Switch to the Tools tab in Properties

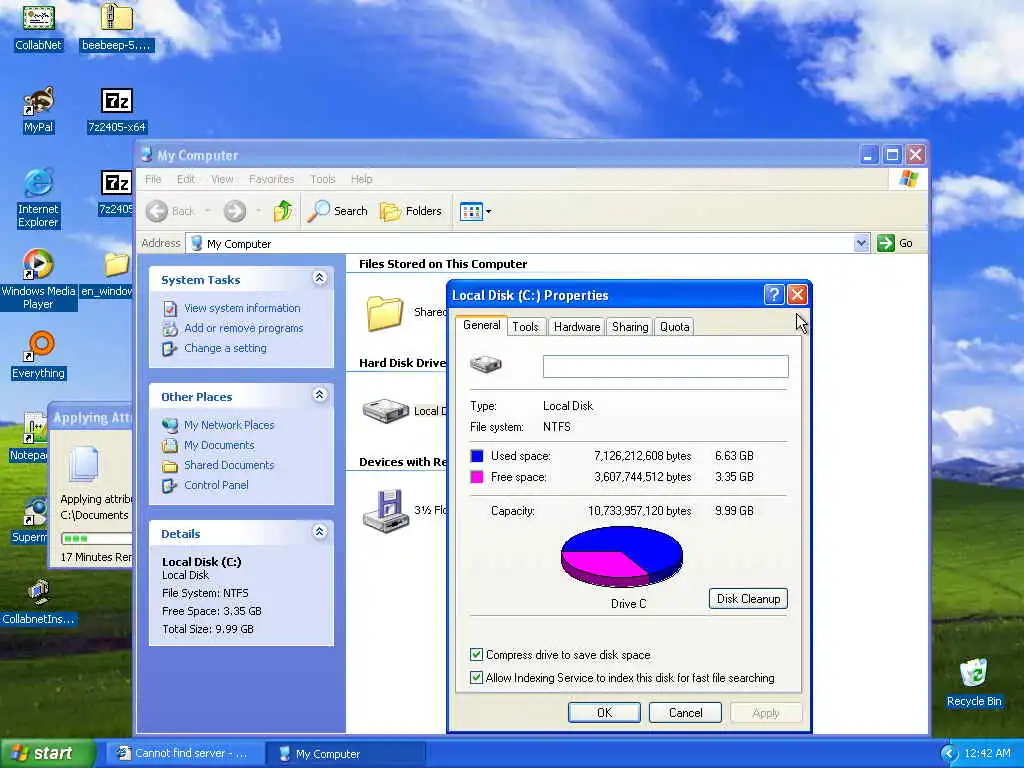tap(525, 327)
